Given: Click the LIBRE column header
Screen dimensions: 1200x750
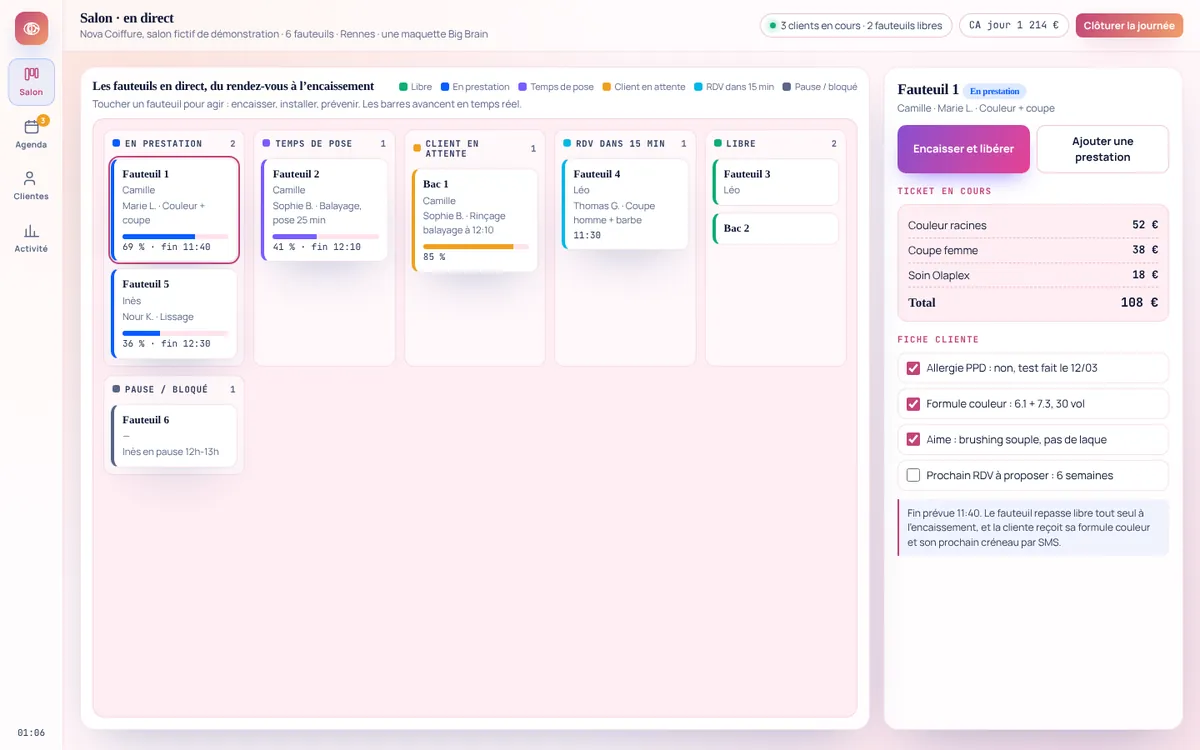Looking at the screenshot, I should (x=775, y=143).
